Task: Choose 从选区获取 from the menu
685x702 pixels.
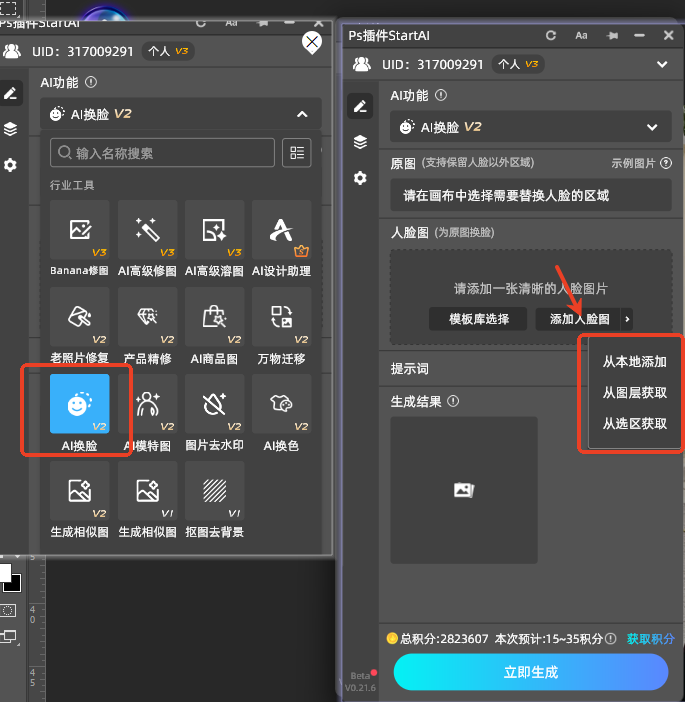Action: pyautogui.click(x=634, y=424)
